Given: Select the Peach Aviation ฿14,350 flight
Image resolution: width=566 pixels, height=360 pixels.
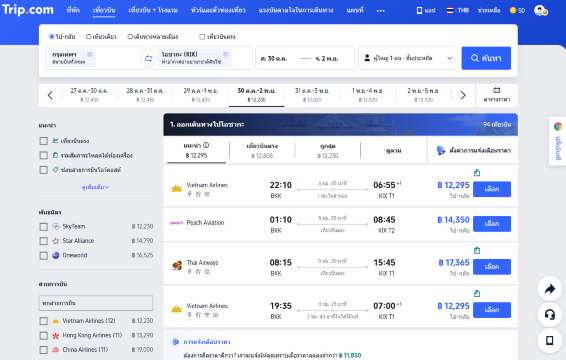Looking at the screenshot, I should [x=492, y=224].
